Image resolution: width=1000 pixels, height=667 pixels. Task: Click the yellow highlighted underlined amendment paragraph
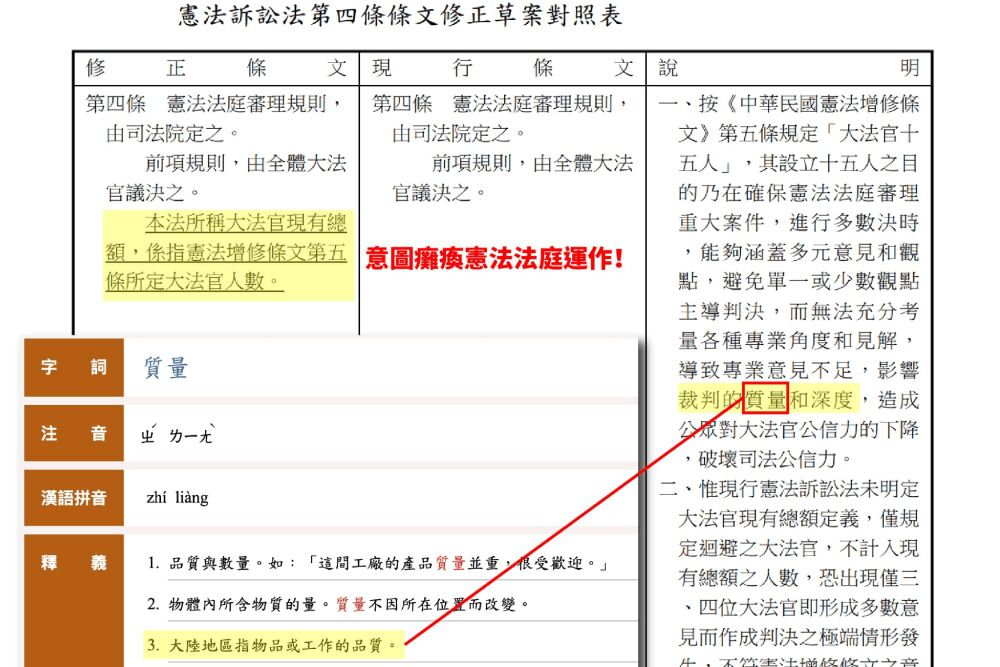point(226,252)
